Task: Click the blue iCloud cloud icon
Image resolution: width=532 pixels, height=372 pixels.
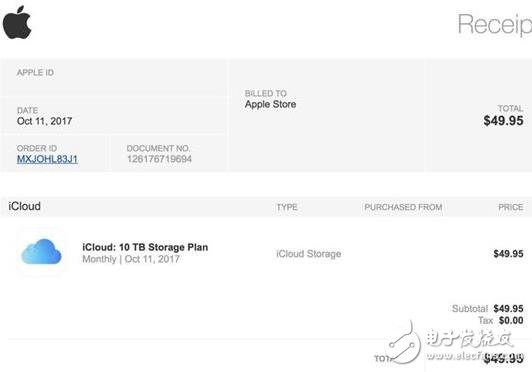Action: point(41,252)
